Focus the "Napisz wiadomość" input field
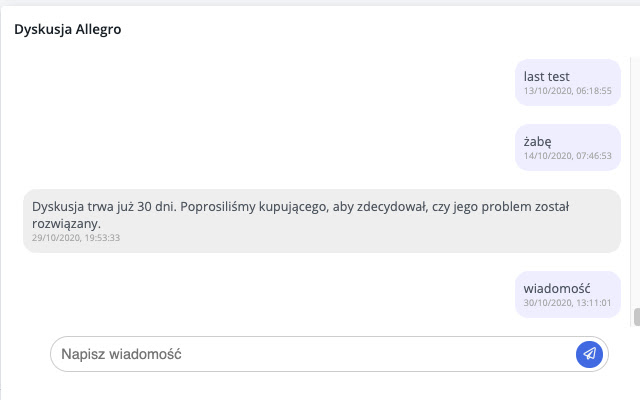Screen dimensions: 640x400 (310, 354)
